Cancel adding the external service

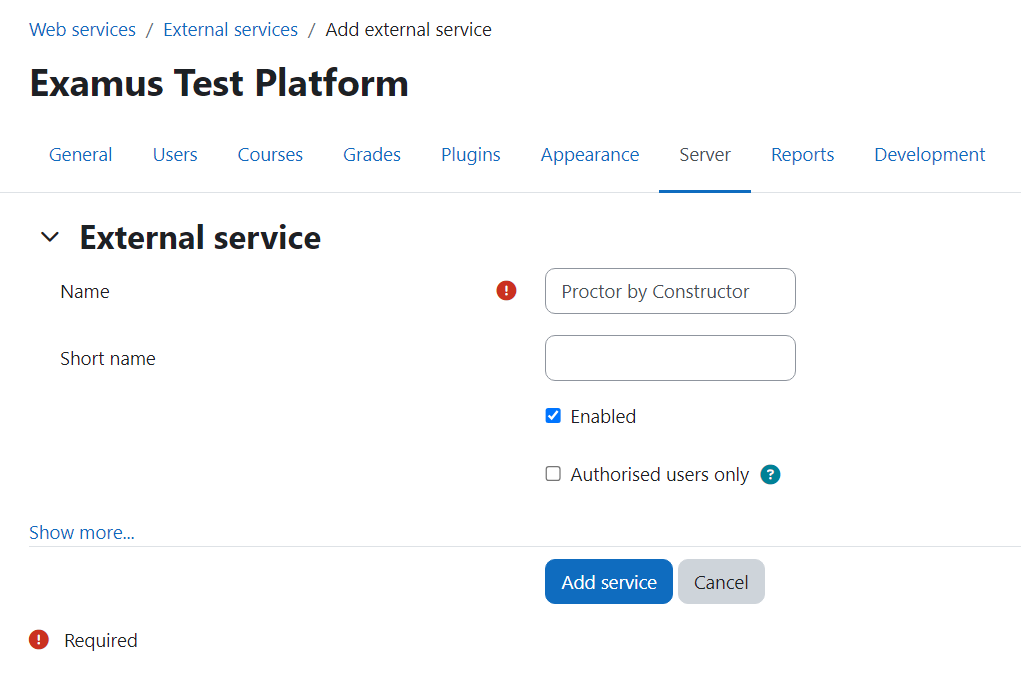tap(721, 582)
